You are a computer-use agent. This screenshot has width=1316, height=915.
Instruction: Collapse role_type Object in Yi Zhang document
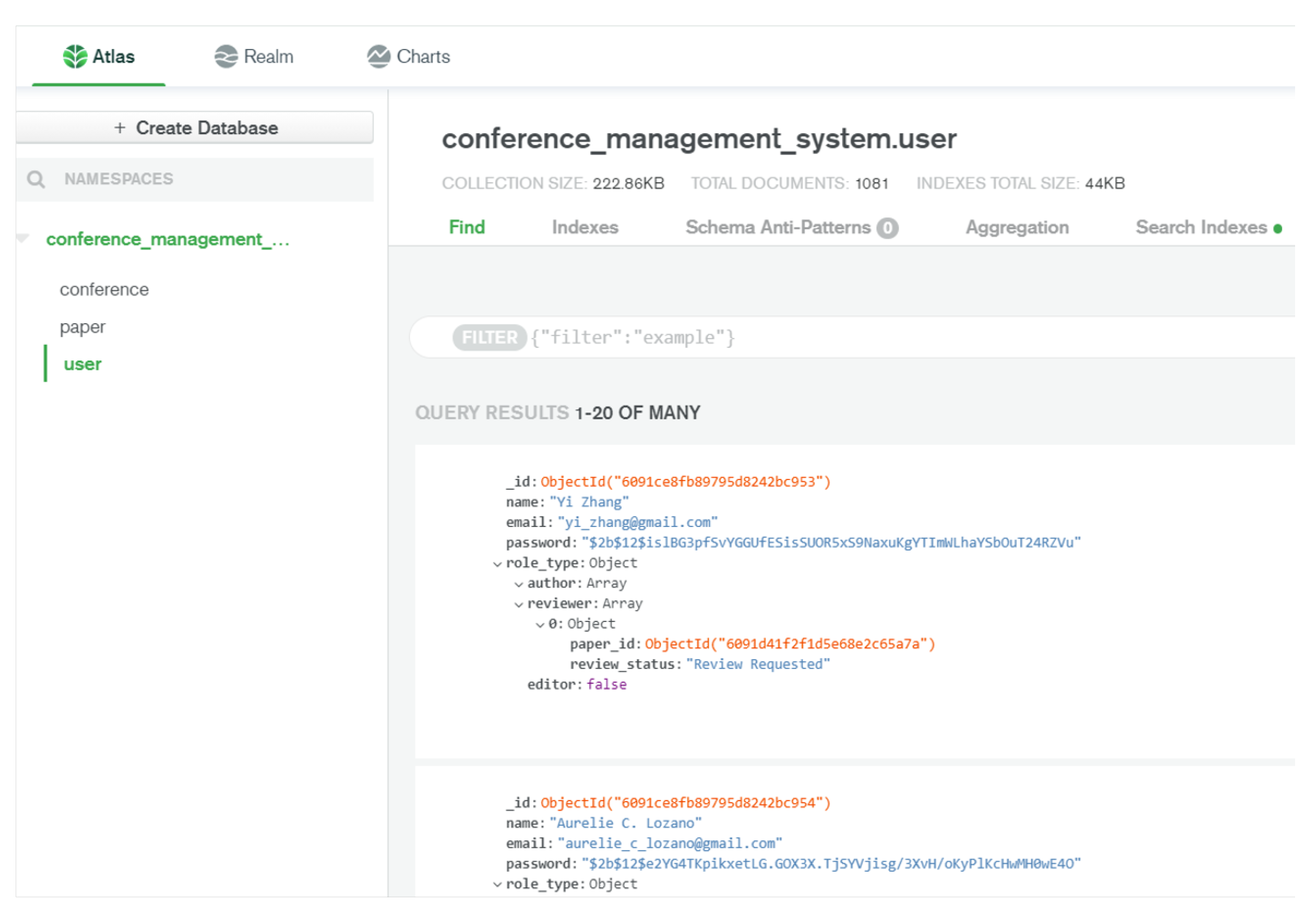(497, 565)
